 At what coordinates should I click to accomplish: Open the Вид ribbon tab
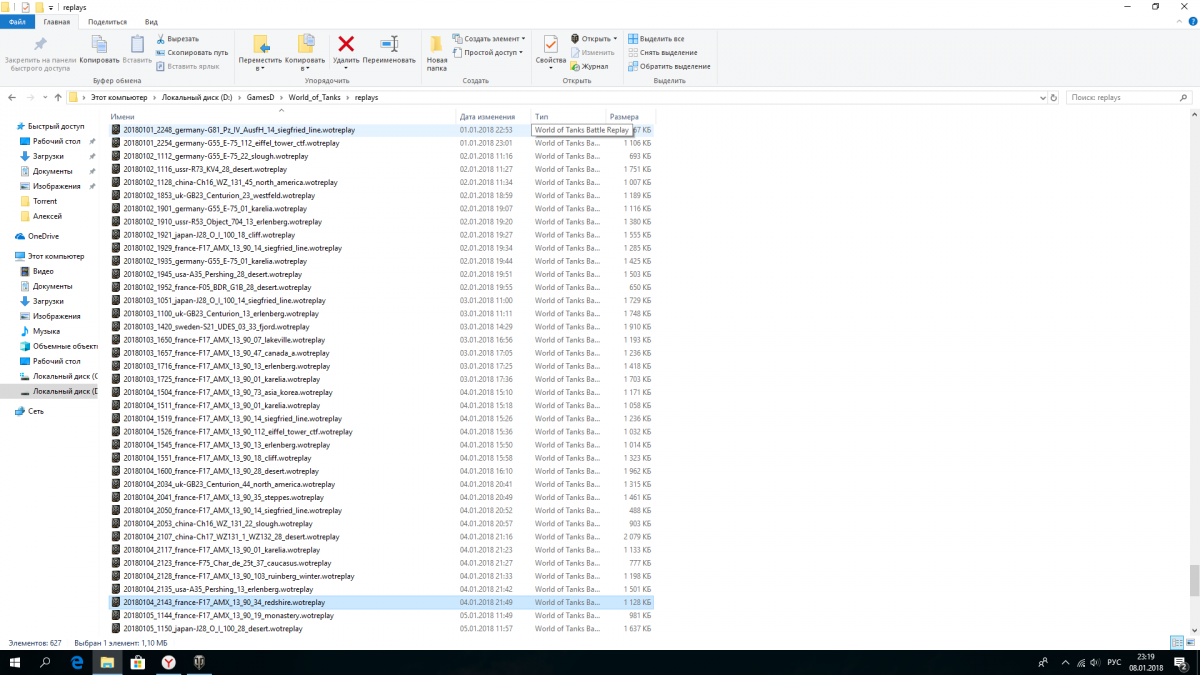coord(151,21)
